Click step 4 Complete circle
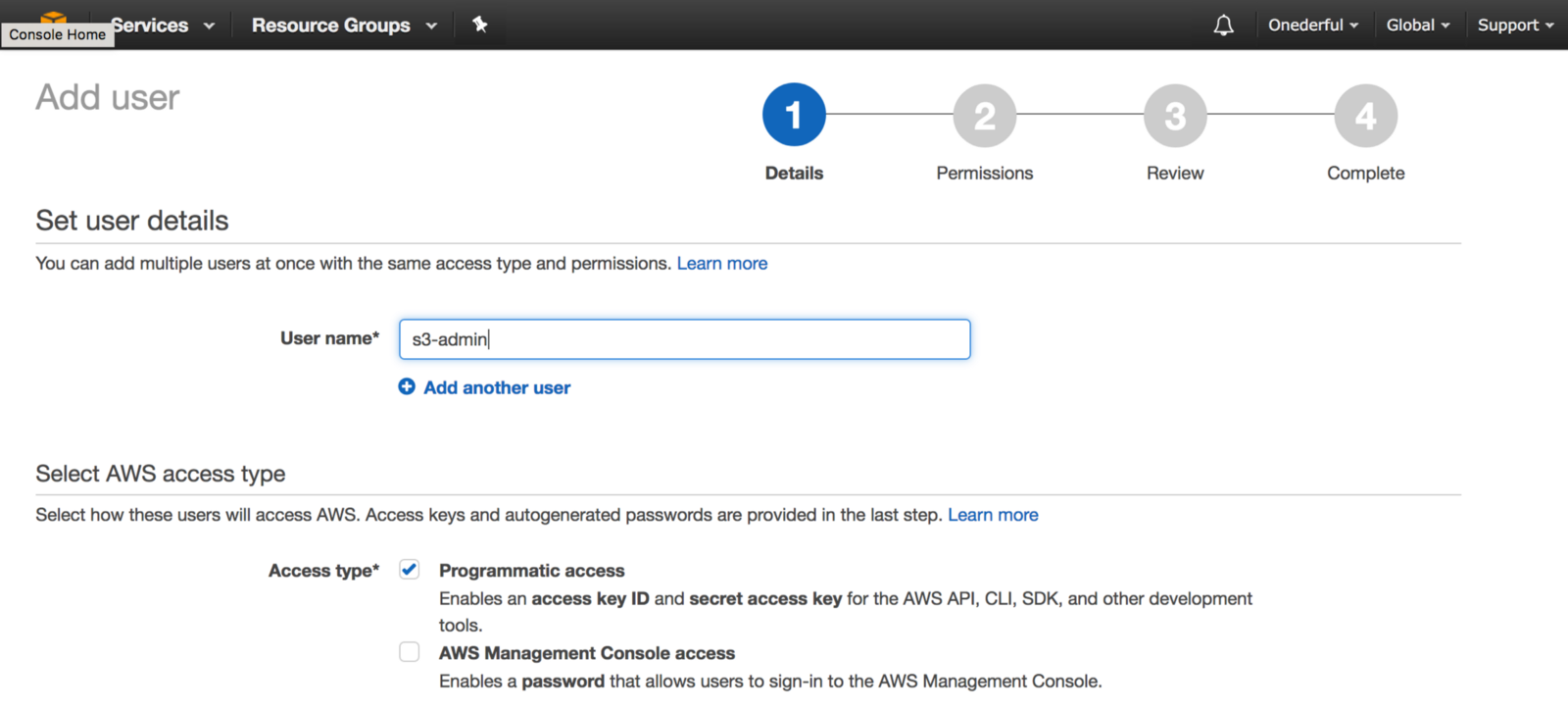Screen dimensions: 1568x710 click(1365, 116)
